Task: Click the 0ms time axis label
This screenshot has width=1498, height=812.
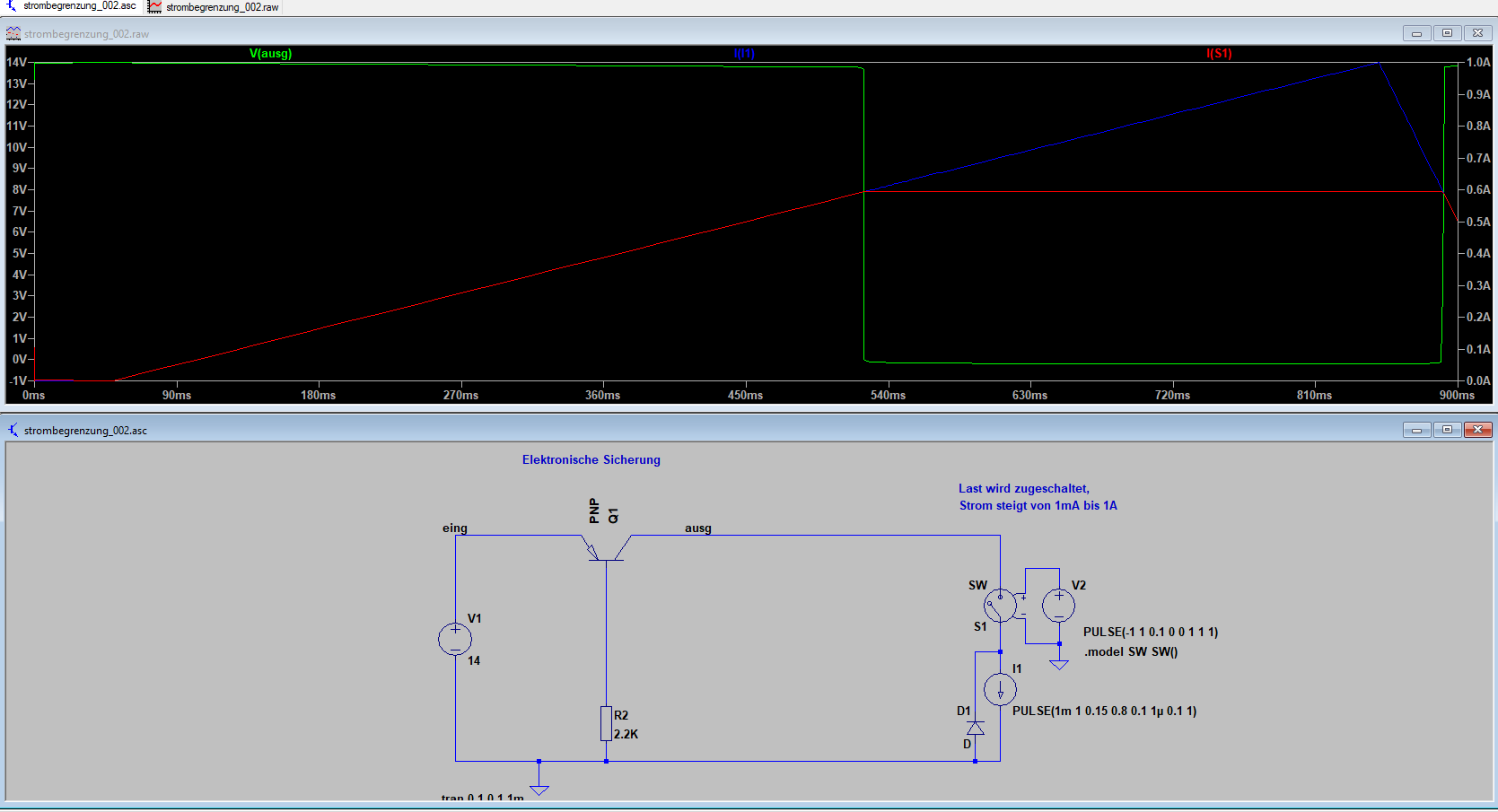Action: point(33,396)
